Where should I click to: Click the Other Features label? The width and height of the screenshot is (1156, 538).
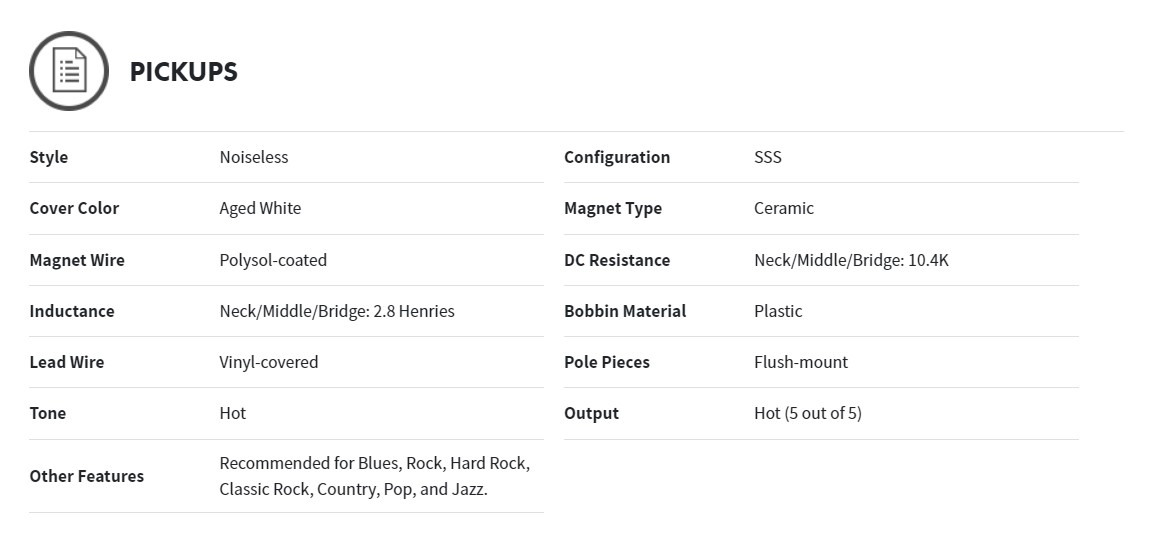pyautogui.click(x=86, y=476)
